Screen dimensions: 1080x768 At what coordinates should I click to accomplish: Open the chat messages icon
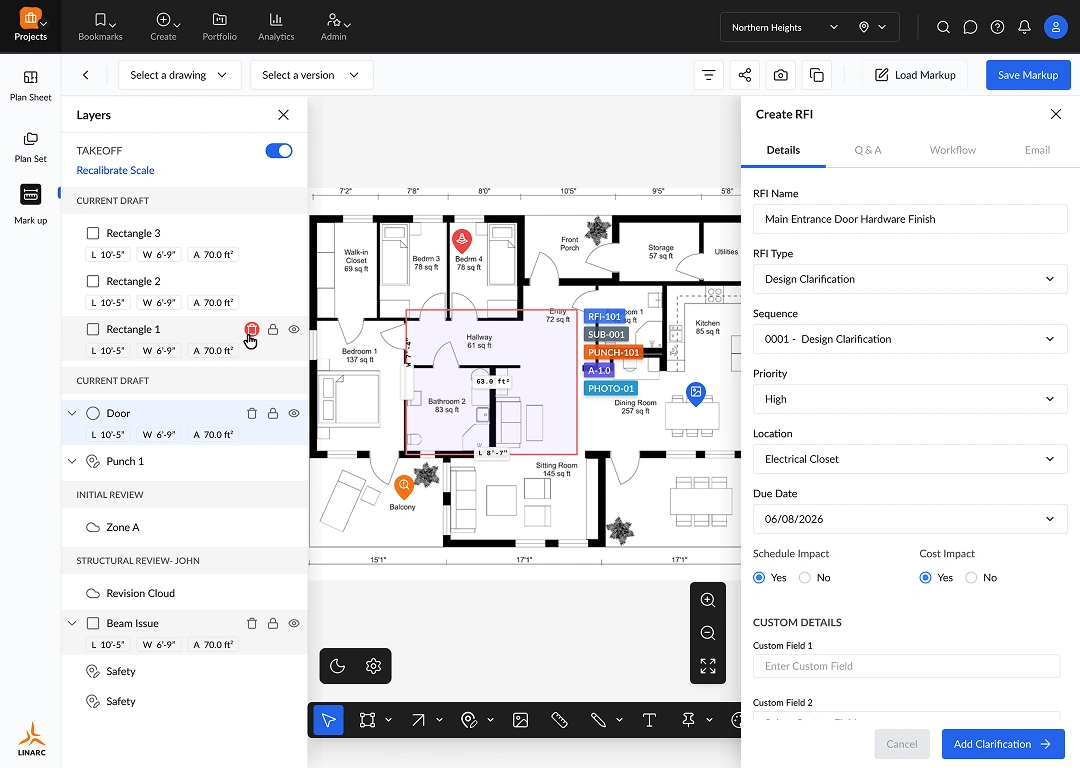[x=970, y=27]
